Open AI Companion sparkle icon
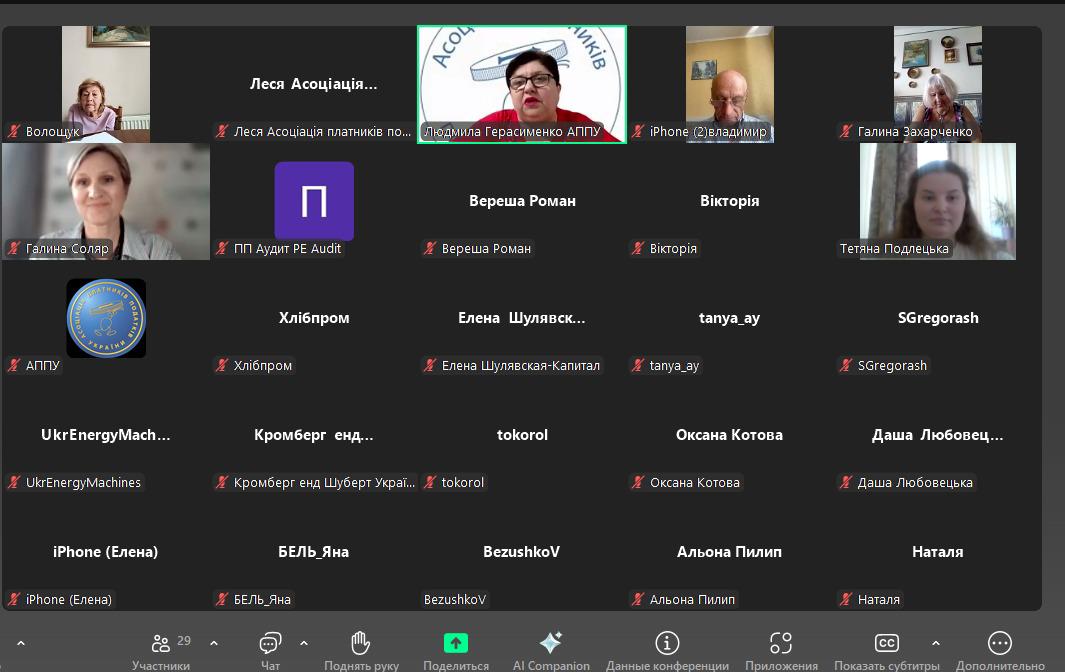This screenshot has height=672, width=1065. tap(551, 643)
